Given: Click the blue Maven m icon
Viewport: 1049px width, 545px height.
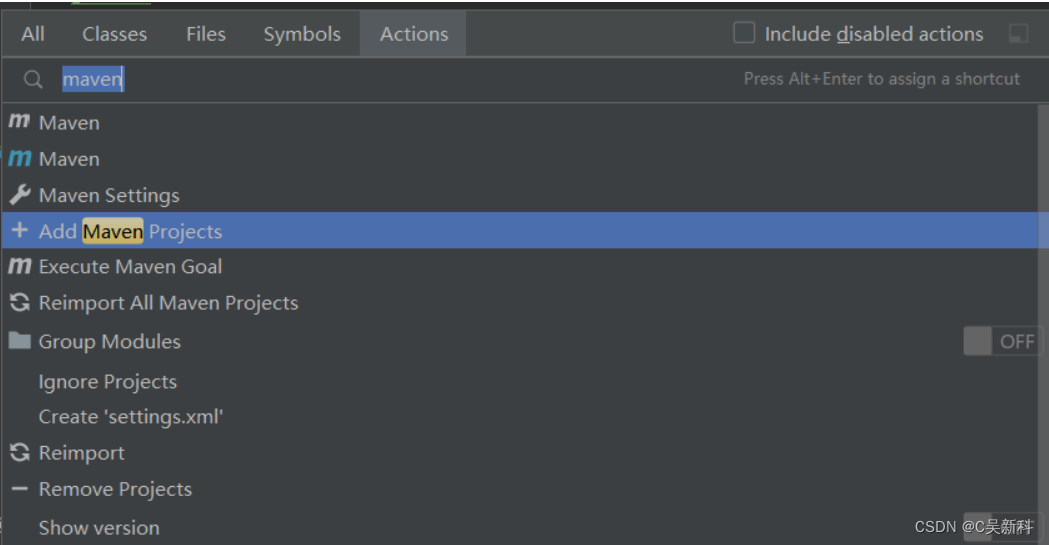Looking at the screenshot, I should coord(19,158).
